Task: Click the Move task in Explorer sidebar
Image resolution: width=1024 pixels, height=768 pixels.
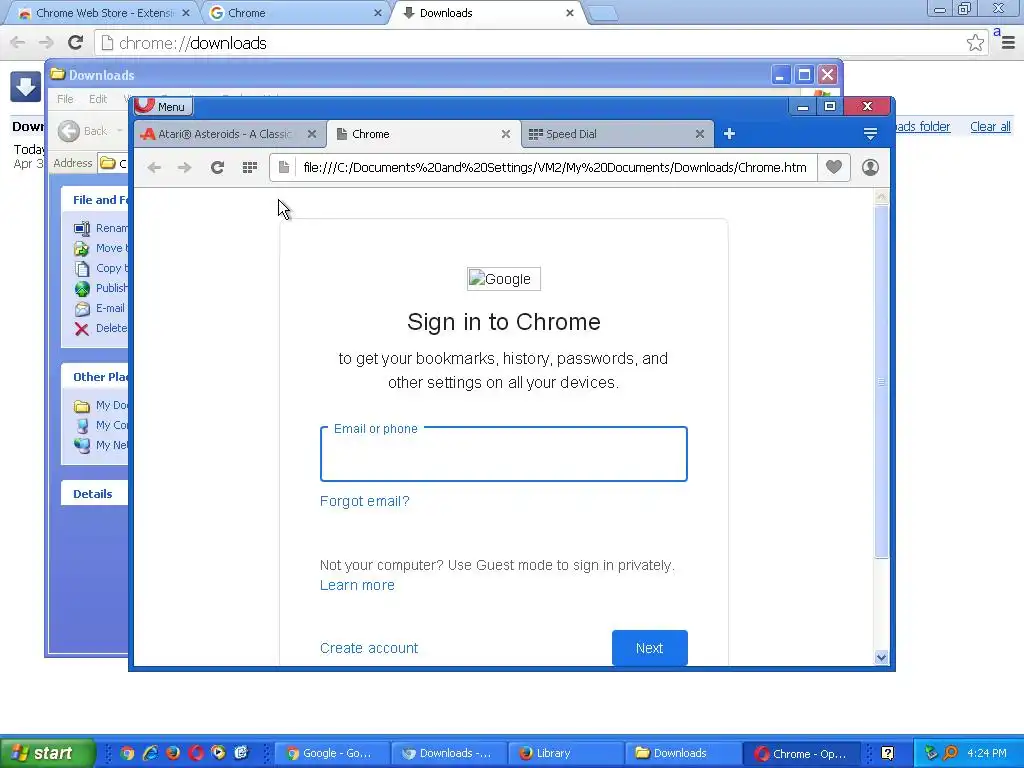Action: click(x=101, y=248)
